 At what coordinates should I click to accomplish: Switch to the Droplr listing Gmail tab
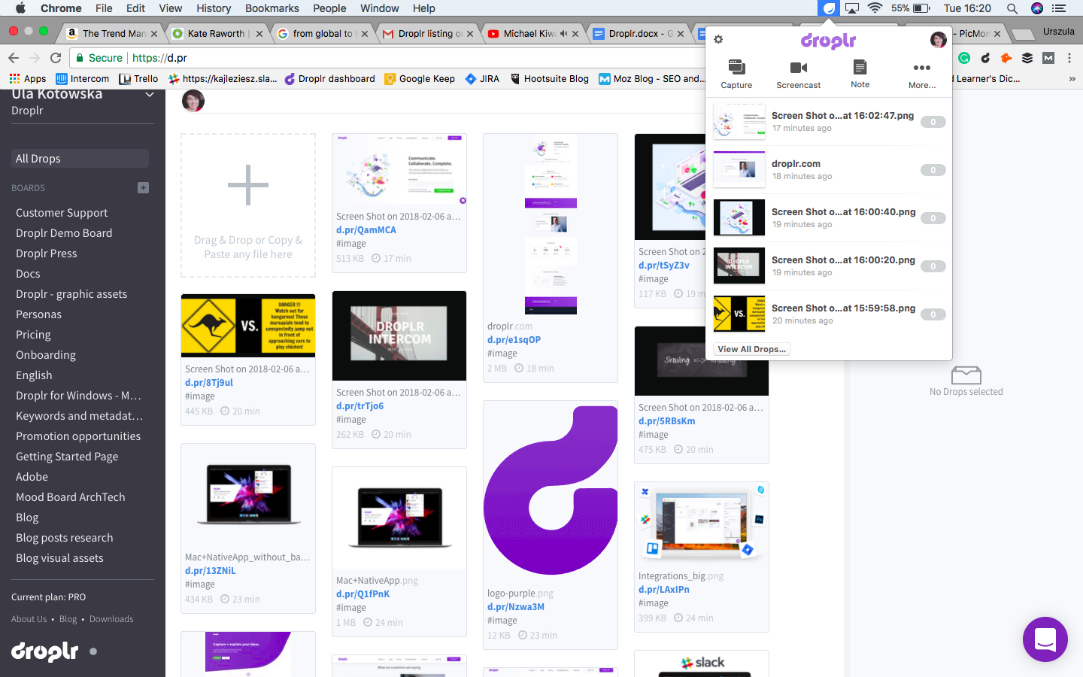[426, 33]
